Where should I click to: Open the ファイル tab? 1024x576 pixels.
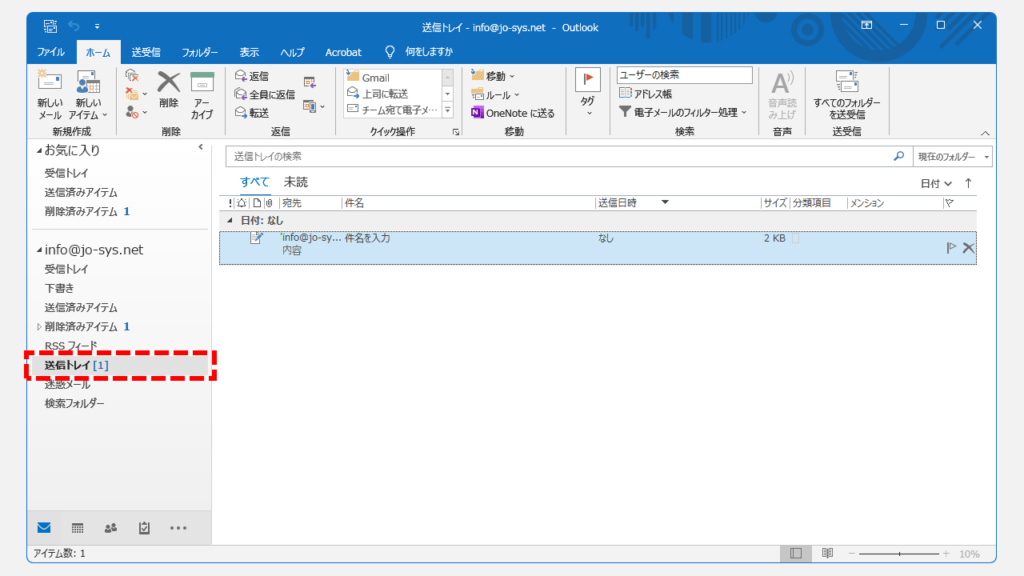tap(51, 52)
